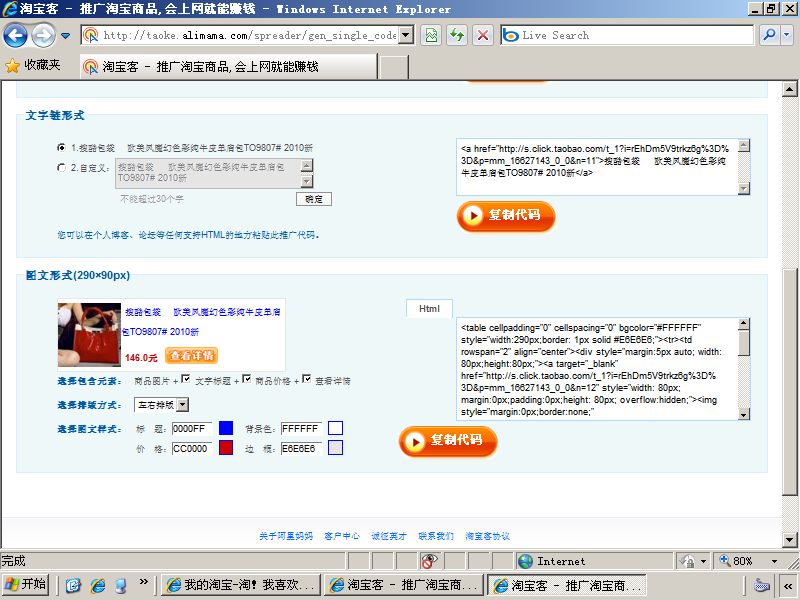The height and width of the screenshot is (600, 800).
Task: Expand quick launch overflow chevron
Action: point(144,581)
